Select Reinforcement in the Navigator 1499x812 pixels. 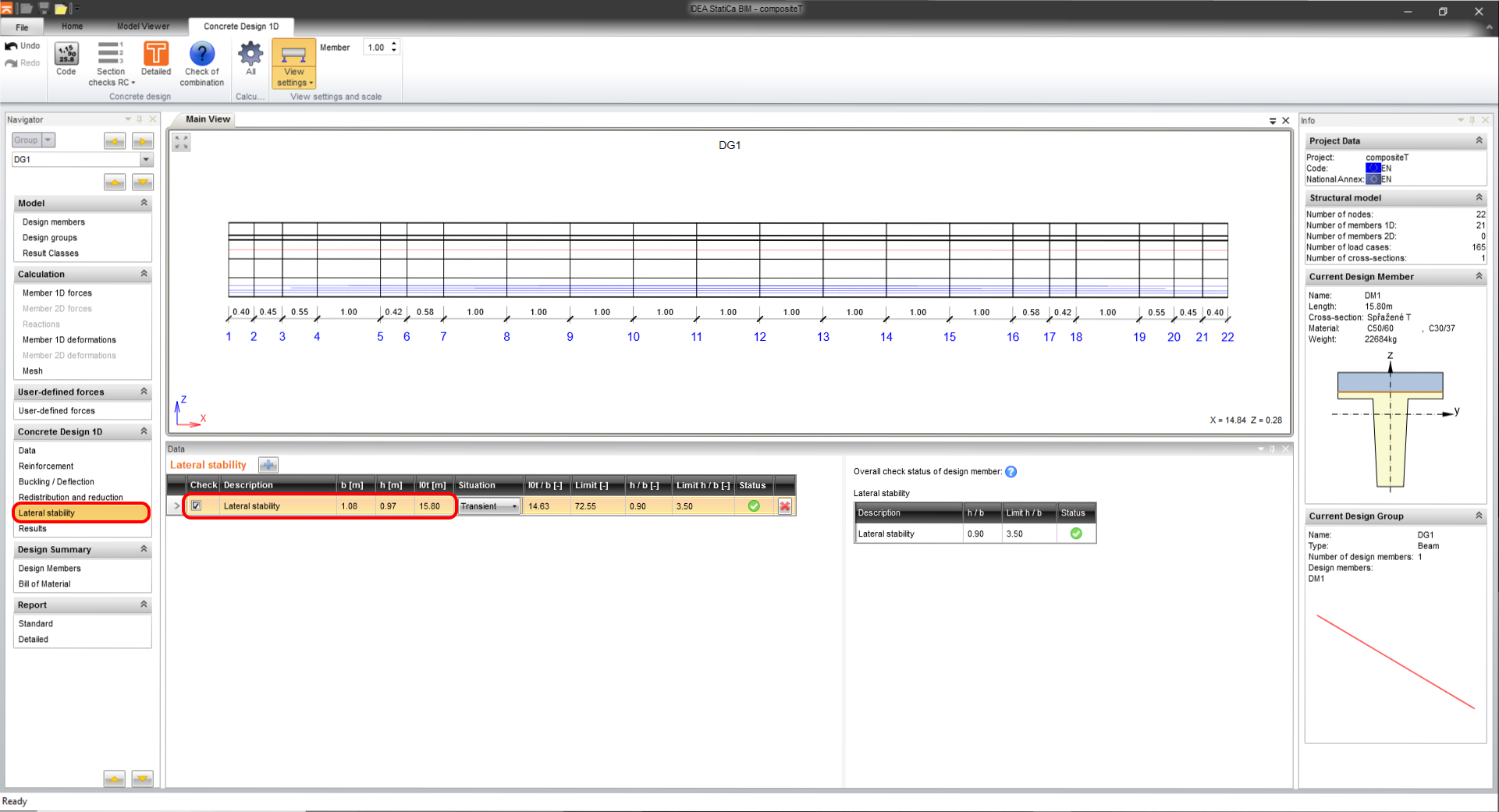coord(46,466)
